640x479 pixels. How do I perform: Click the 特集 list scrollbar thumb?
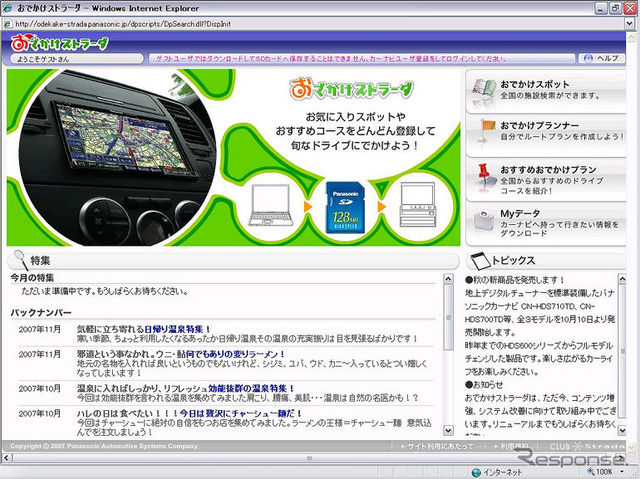click(448, 317)
